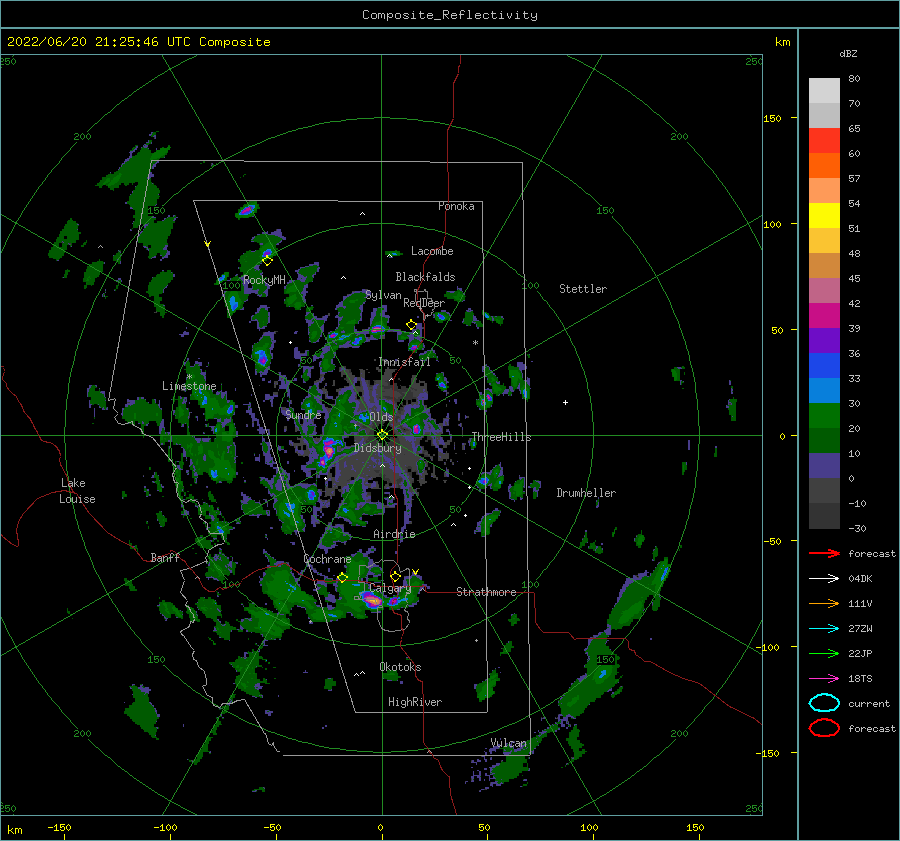Click the intense storm cell over Calgary
The height and width of the screenshot is (841, 900).
(371, 600)
